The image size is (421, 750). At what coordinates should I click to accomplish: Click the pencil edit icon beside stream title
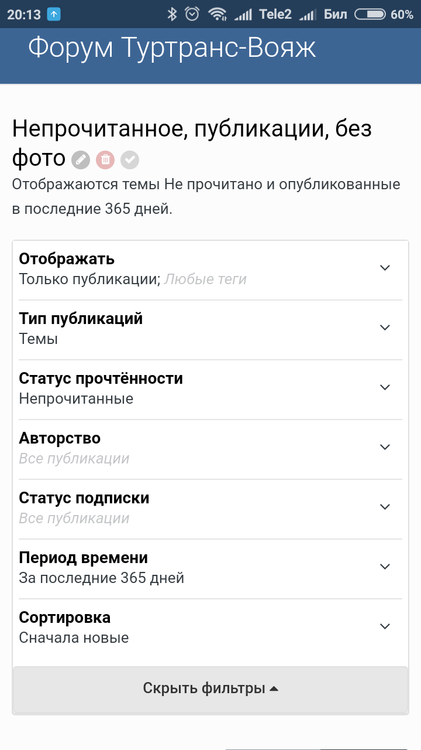[81, 160]
